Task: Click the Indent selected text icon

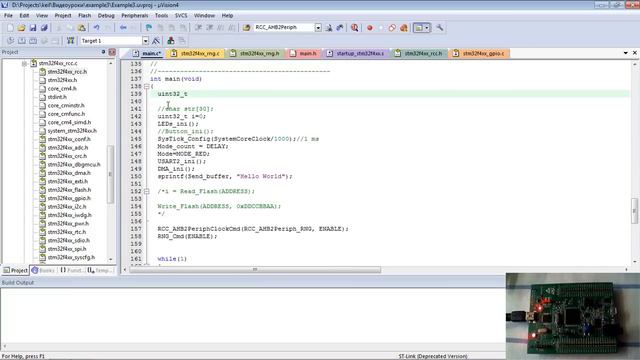Action: 198,28
